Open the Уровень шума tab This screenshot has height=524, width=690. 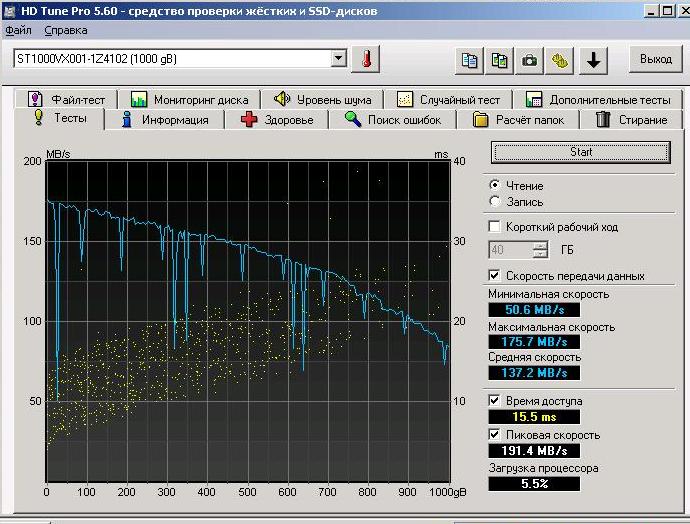[322, 99]
